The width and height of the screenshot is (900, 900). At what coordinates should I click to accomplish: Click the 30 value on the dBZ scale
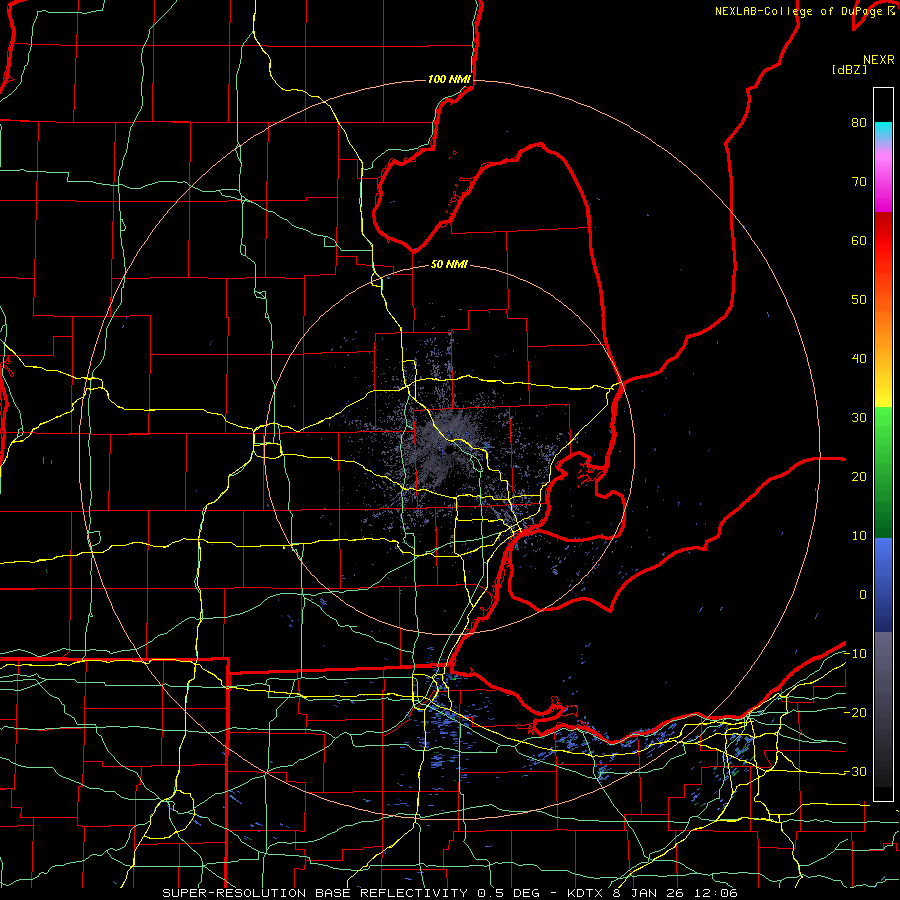[859, 417]
